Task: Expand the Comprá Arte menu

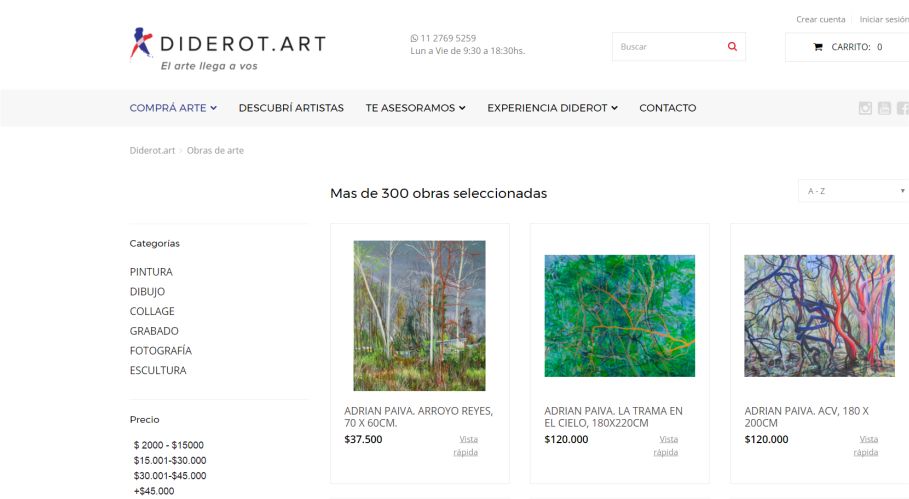Action: [x=173, y=108]
